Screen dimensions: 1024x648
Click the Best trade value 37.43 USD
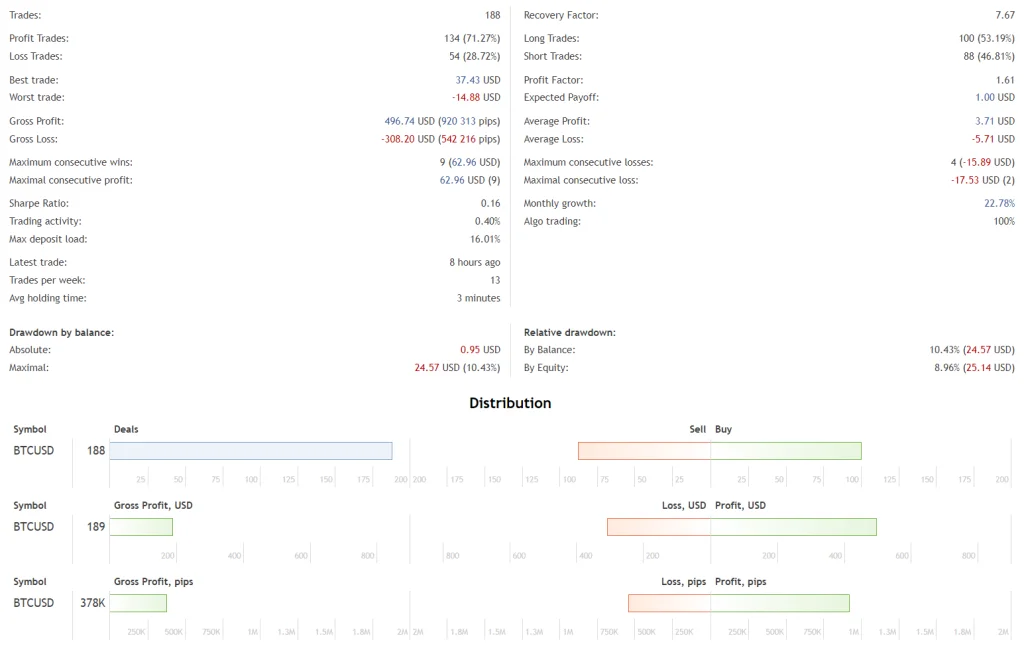click(x=477, y=80)
